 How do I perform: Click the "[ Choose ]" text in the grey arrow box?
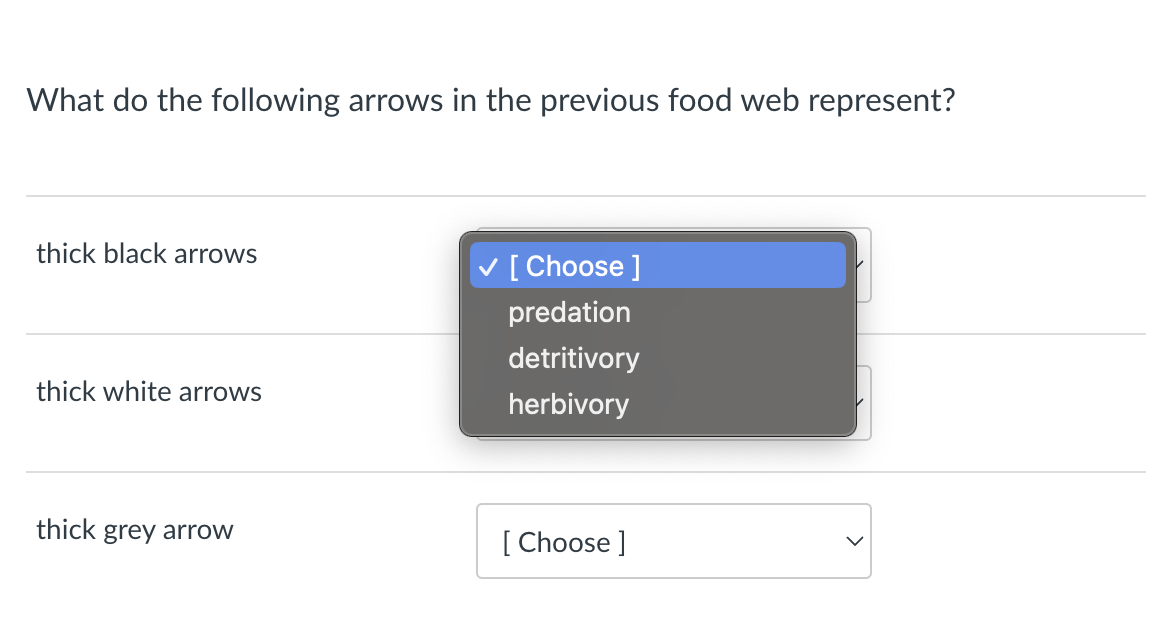tap(565, 541)
